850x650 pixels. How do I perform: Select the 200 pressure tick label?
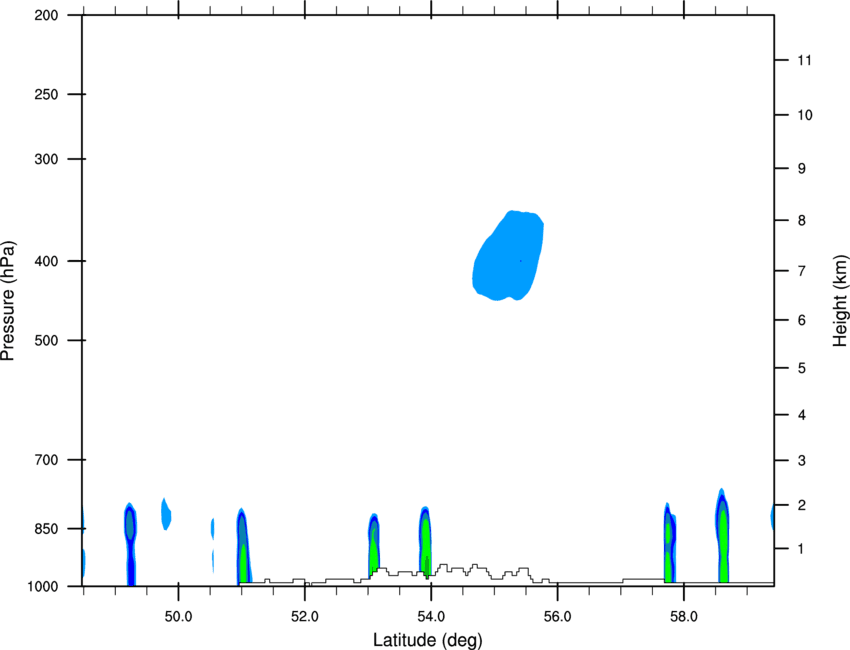[x=46, y=15]
